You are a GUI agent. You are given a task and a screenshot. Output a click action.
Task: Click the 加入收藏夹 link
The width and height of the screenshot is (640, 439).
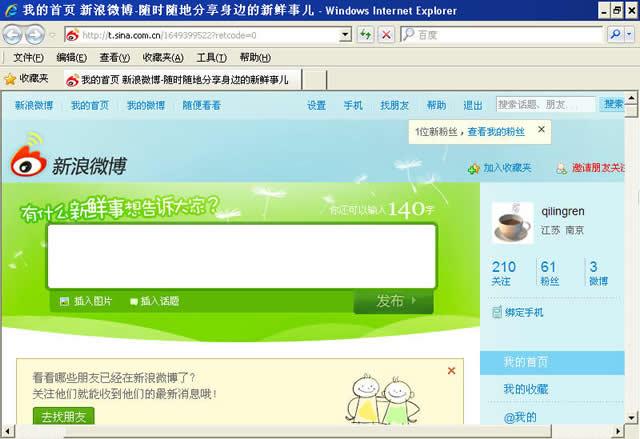[x=507, y=168]
